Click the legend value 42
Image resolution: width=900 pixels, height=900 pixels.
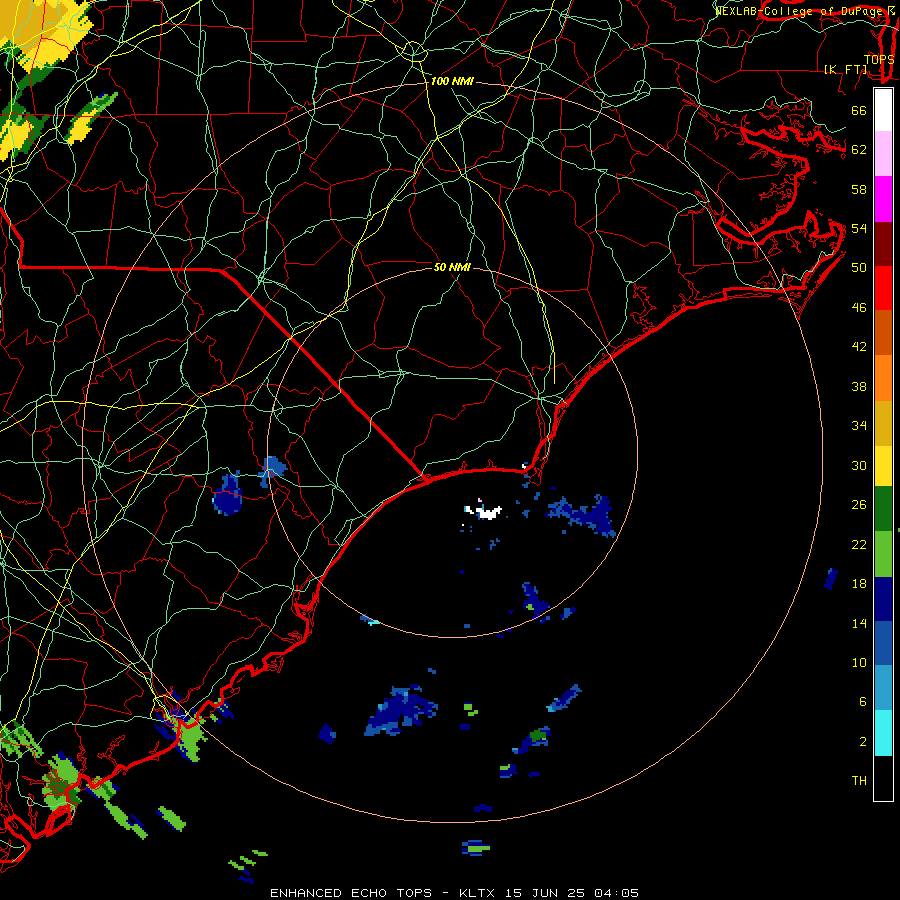click(859, 347)
